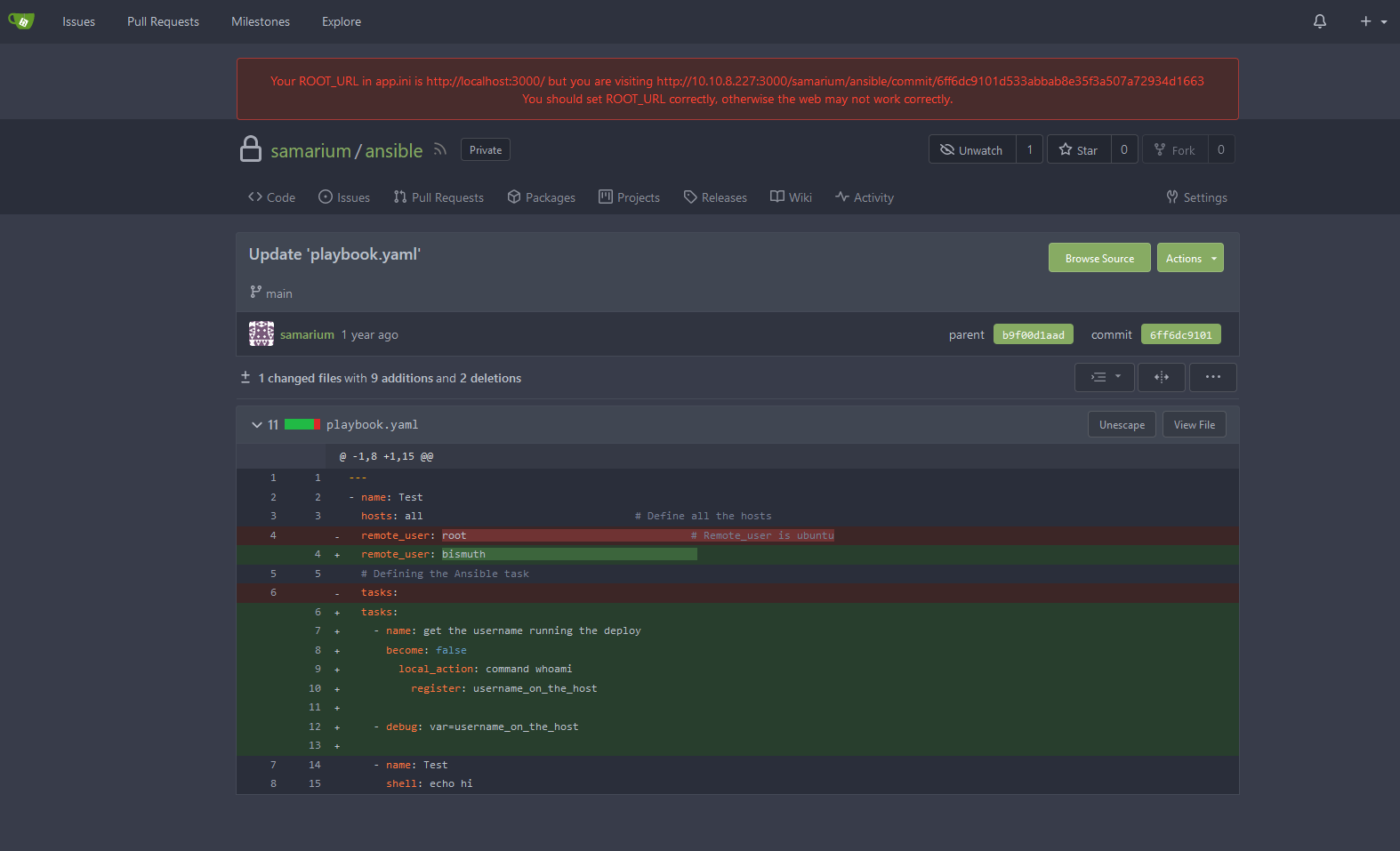Click the commit title Update 'playbook.yaml'
The width and height of the screenshot is (1400, 851).
click(x=334, y=254)
